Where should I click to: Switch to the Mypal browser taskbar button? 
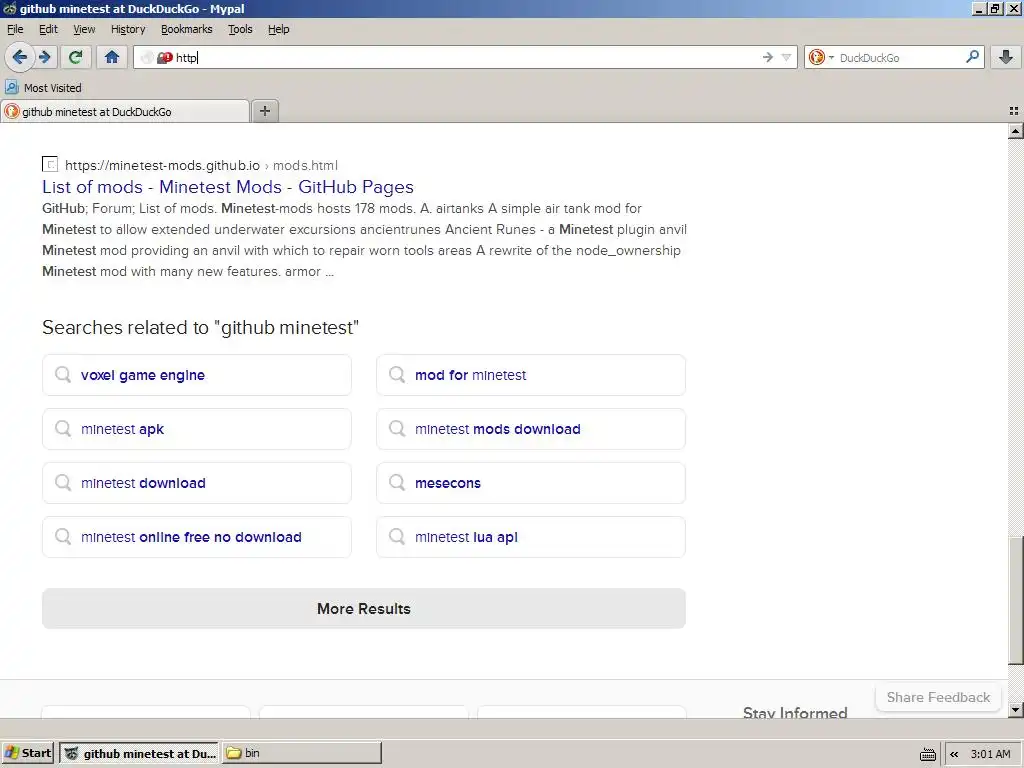[140, 753]
